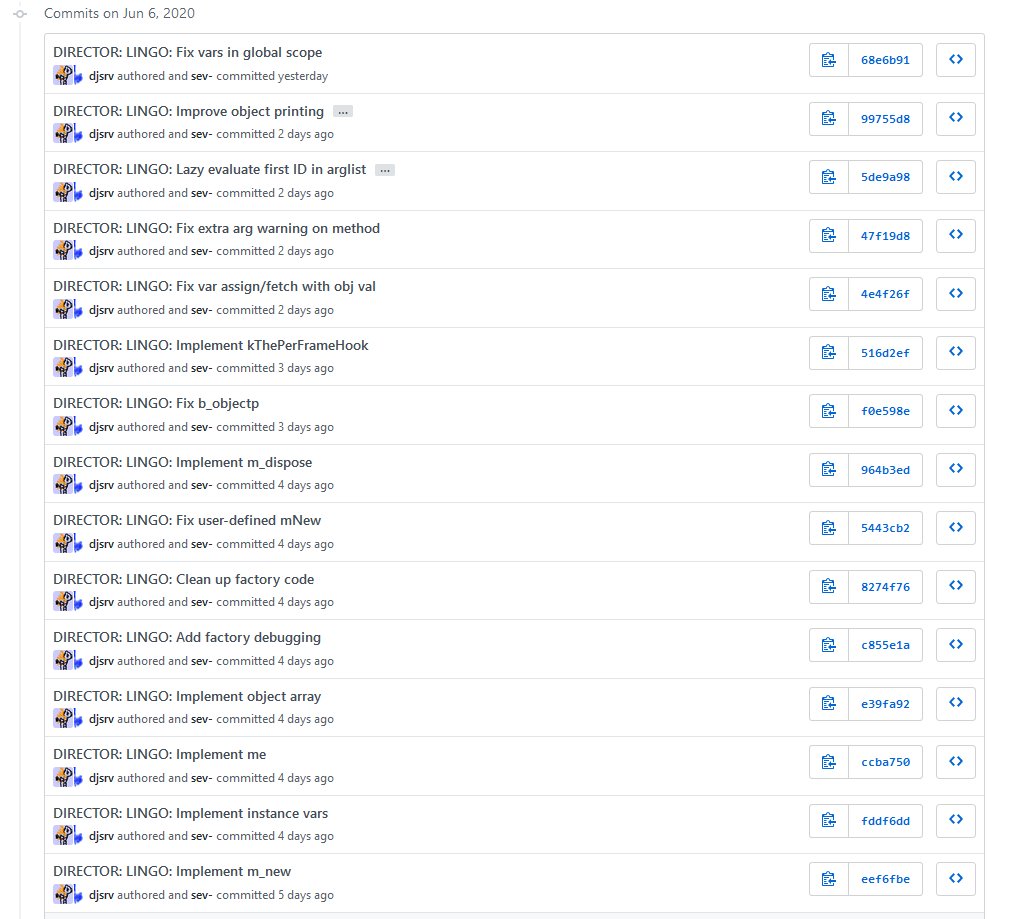This screenshot has height=919, width=1020.
Task: Open commit hash link c855e1a
Action: tap(885, 645)
